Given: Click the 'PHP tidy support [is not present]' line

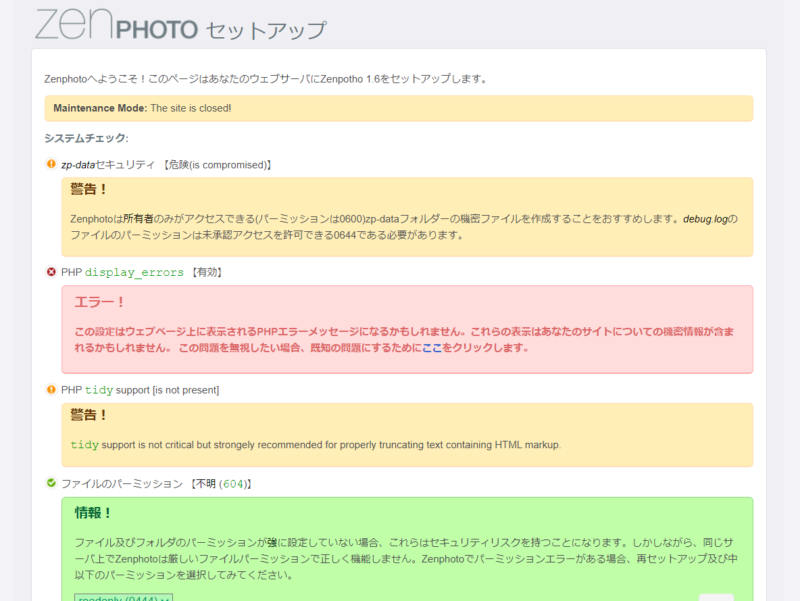Looking at the screenshot, I should pyautogui.click(x=140, y=390).
